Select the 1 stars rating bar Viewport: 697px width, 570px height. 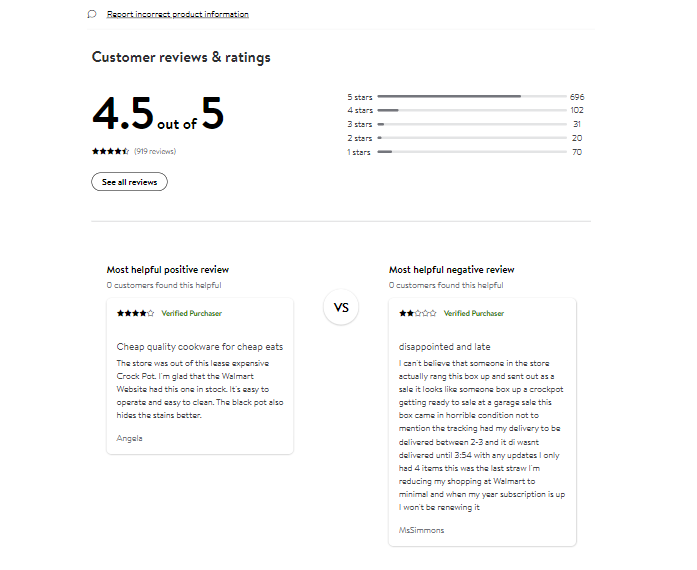tap(472, 152)
